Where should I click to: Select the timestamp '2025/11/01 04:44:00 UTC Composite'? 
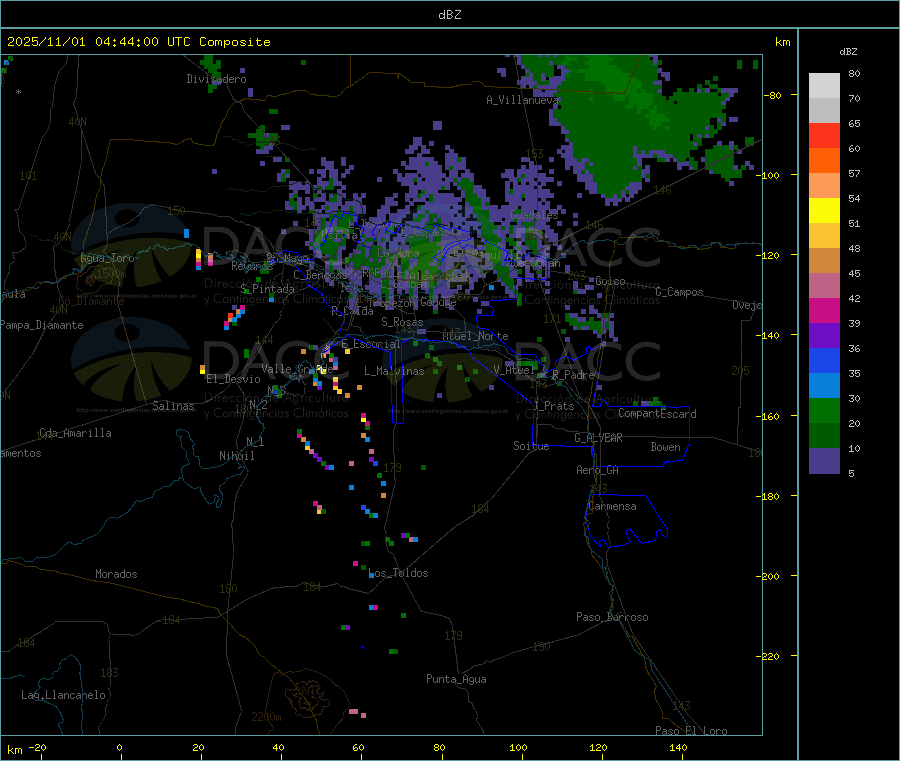click(x=138, y=42)
